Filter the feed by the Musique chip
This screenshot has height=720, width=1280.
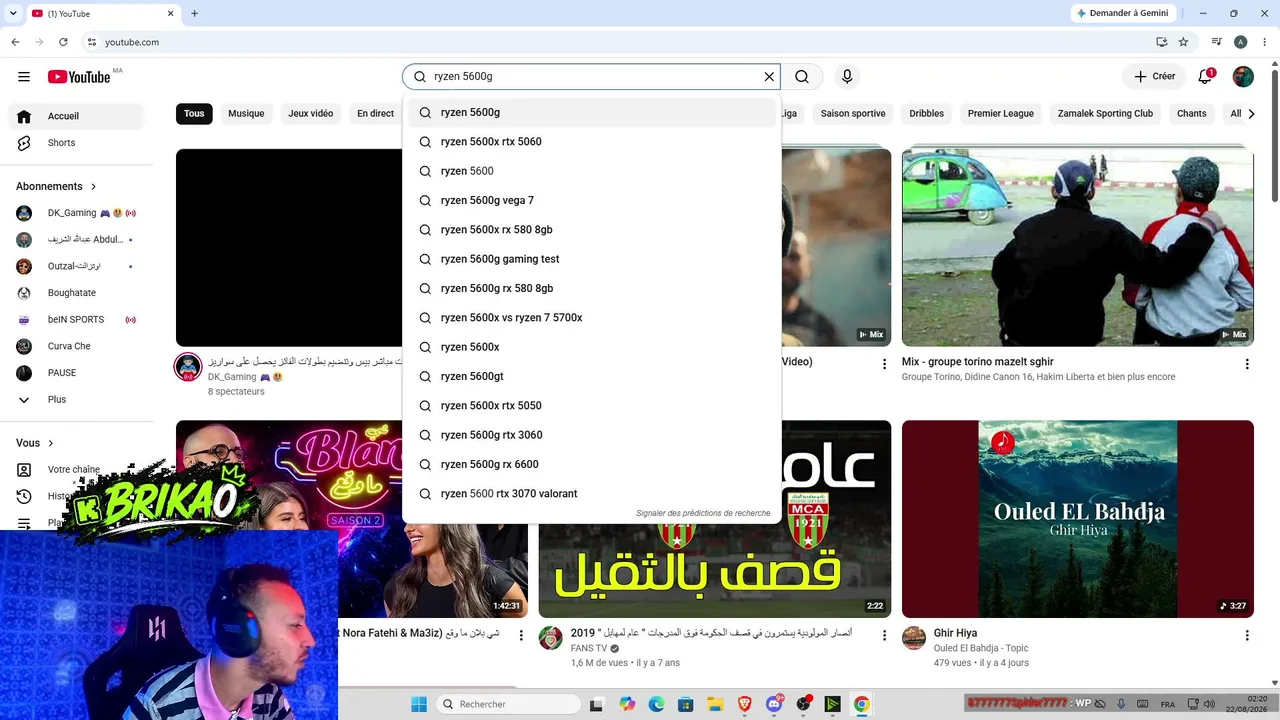(x=246, y=114)
